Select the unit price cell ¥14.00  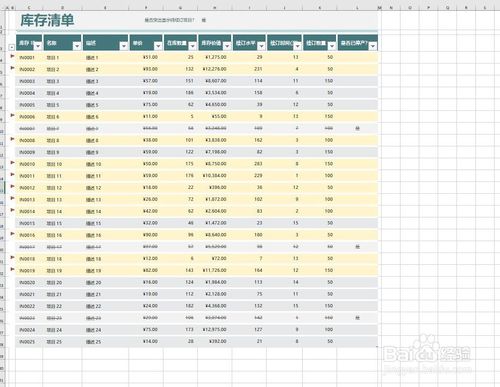pos(146,341)
